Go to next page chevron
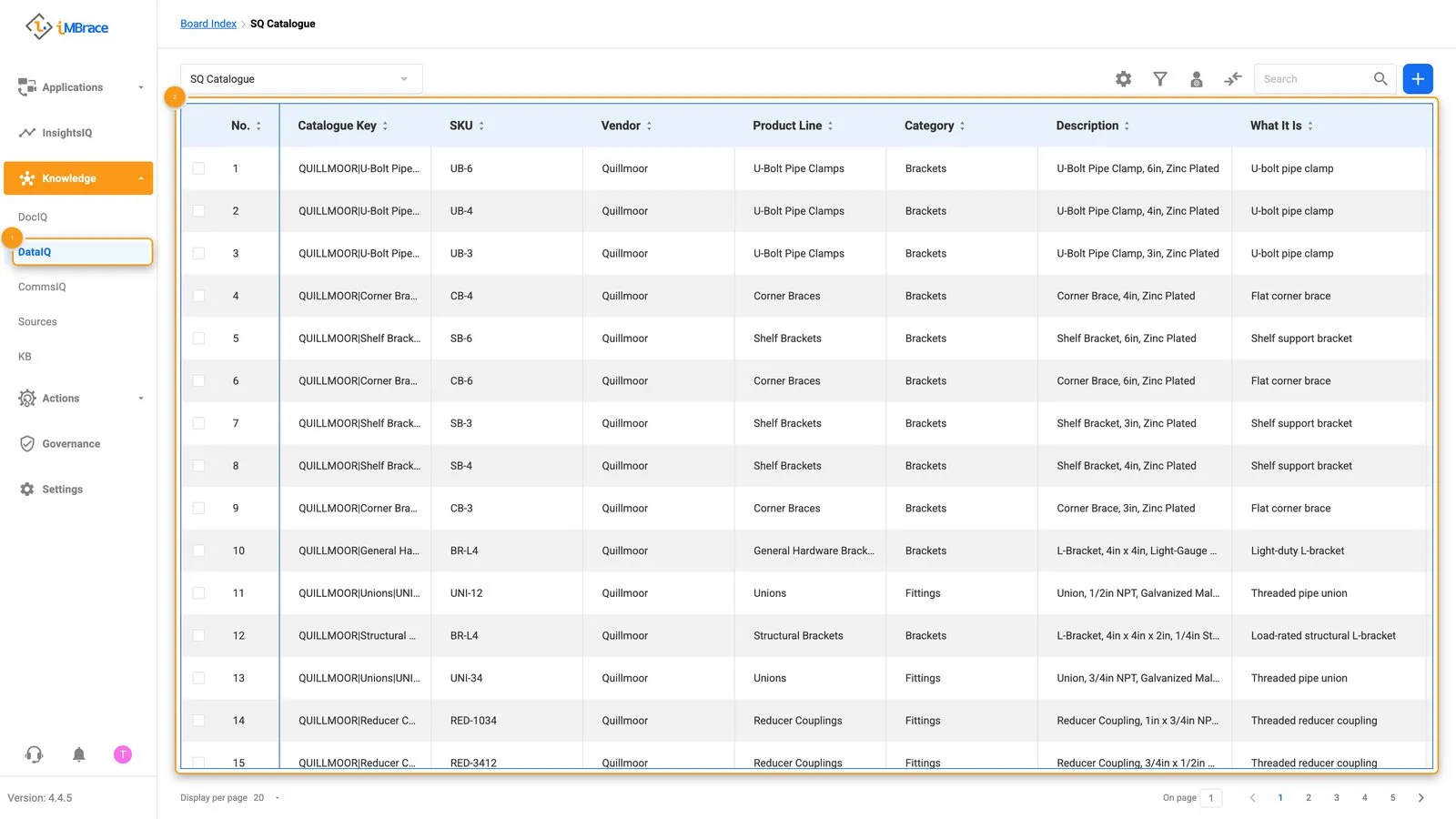This screenshot has height=819, width=1456. (x=1421, y=798)
